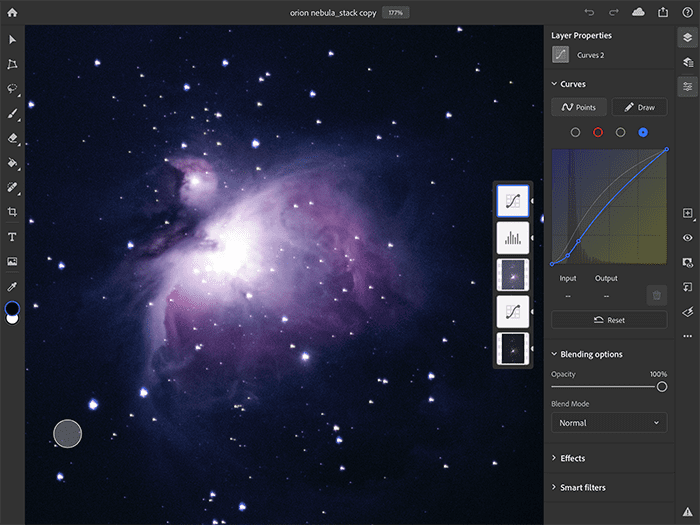Screen dimensions: 700x525
Task: Select the Type tool
Action: point(12,237)
